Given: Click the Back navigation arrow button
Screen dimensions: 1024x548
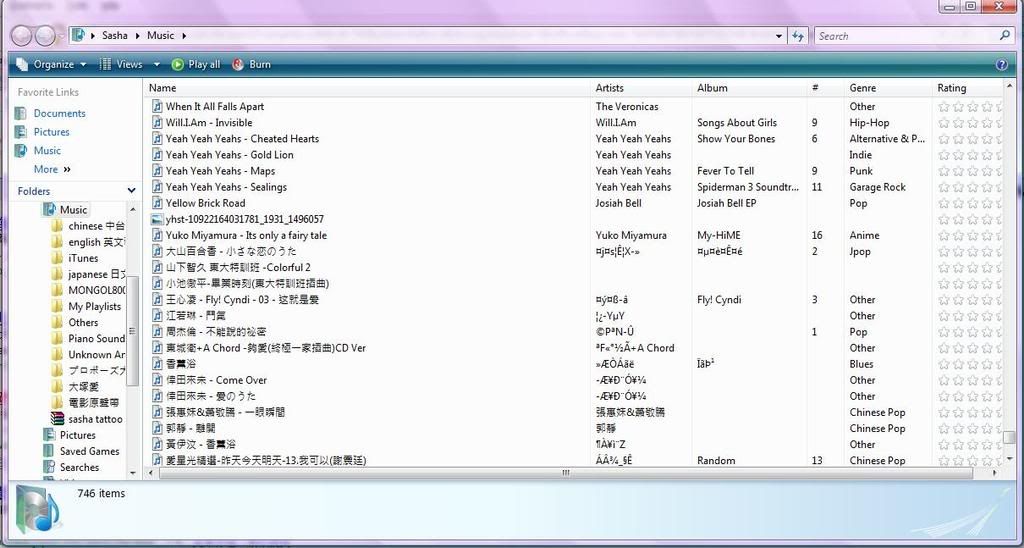Looking at the screenshot, I should 22,36.
